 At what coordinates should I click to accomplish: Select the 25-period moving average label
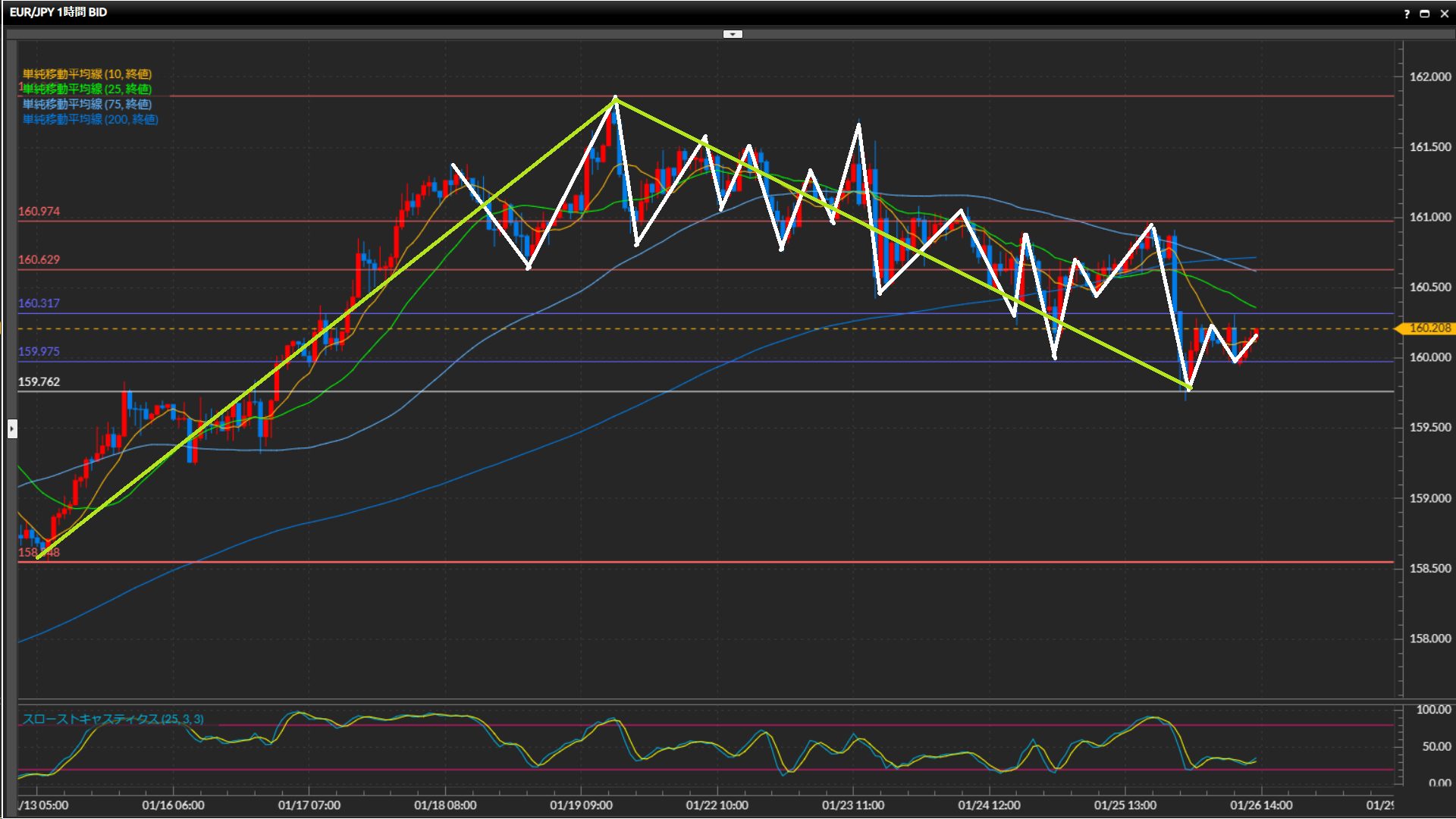tap(87, 89)
